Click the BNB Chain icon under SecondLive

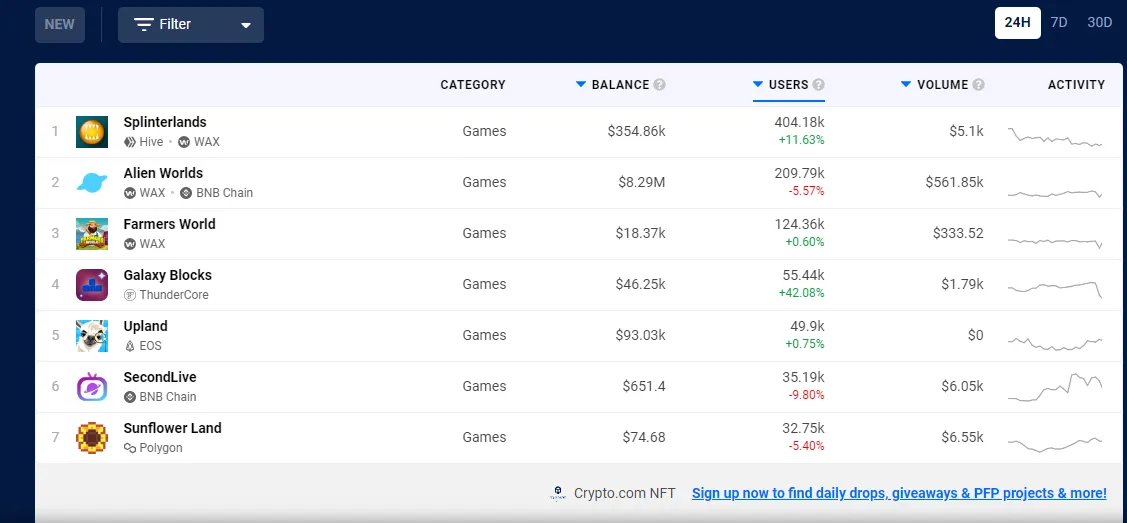coord(130,397)
